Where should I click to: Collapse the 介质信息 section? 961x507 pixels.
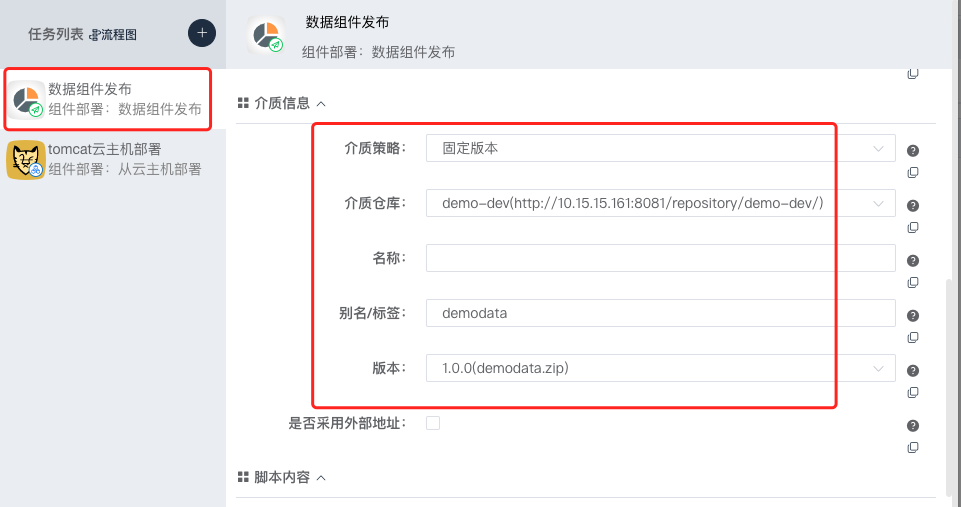pyautogui.click(x=321, y=103)
